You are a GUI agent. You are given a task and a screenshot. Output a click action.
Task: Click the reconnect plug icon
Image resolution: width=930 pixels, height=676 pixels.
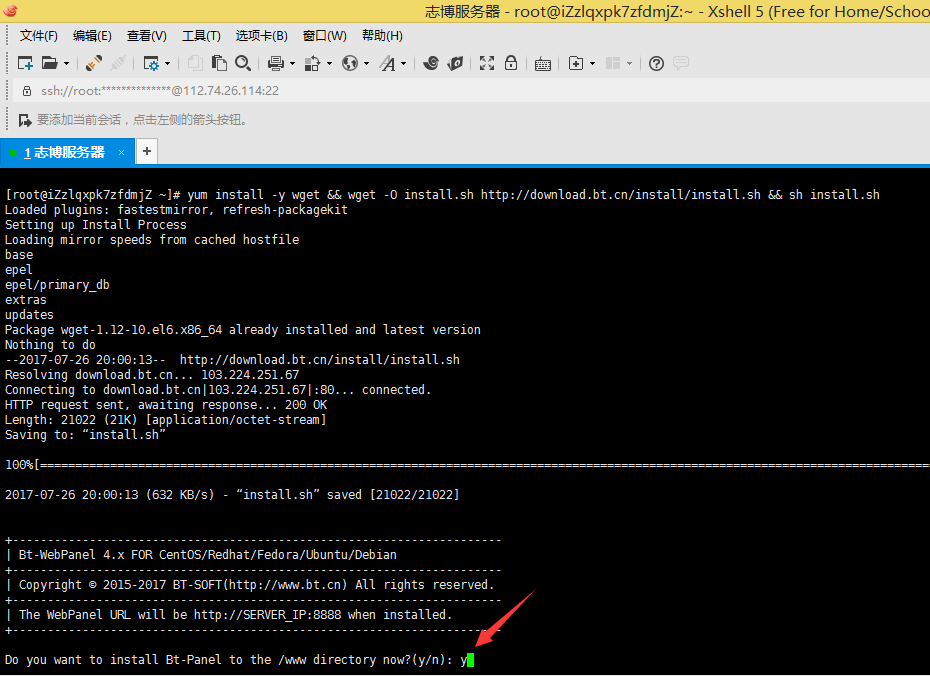(x=94, y=63)
